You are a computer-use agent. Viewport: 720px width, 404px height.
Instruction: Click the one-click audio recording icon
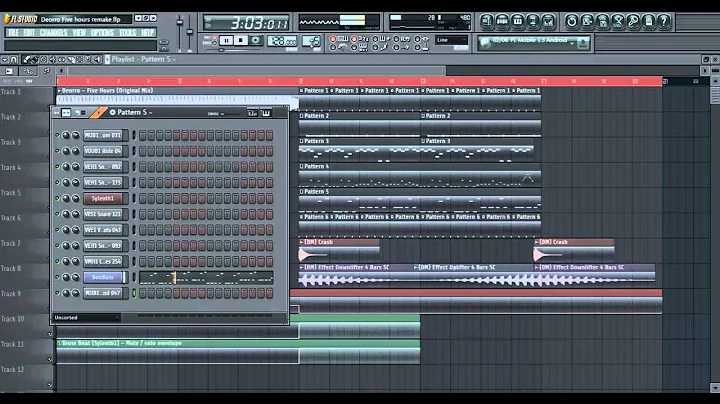click(x=618, y=21)
